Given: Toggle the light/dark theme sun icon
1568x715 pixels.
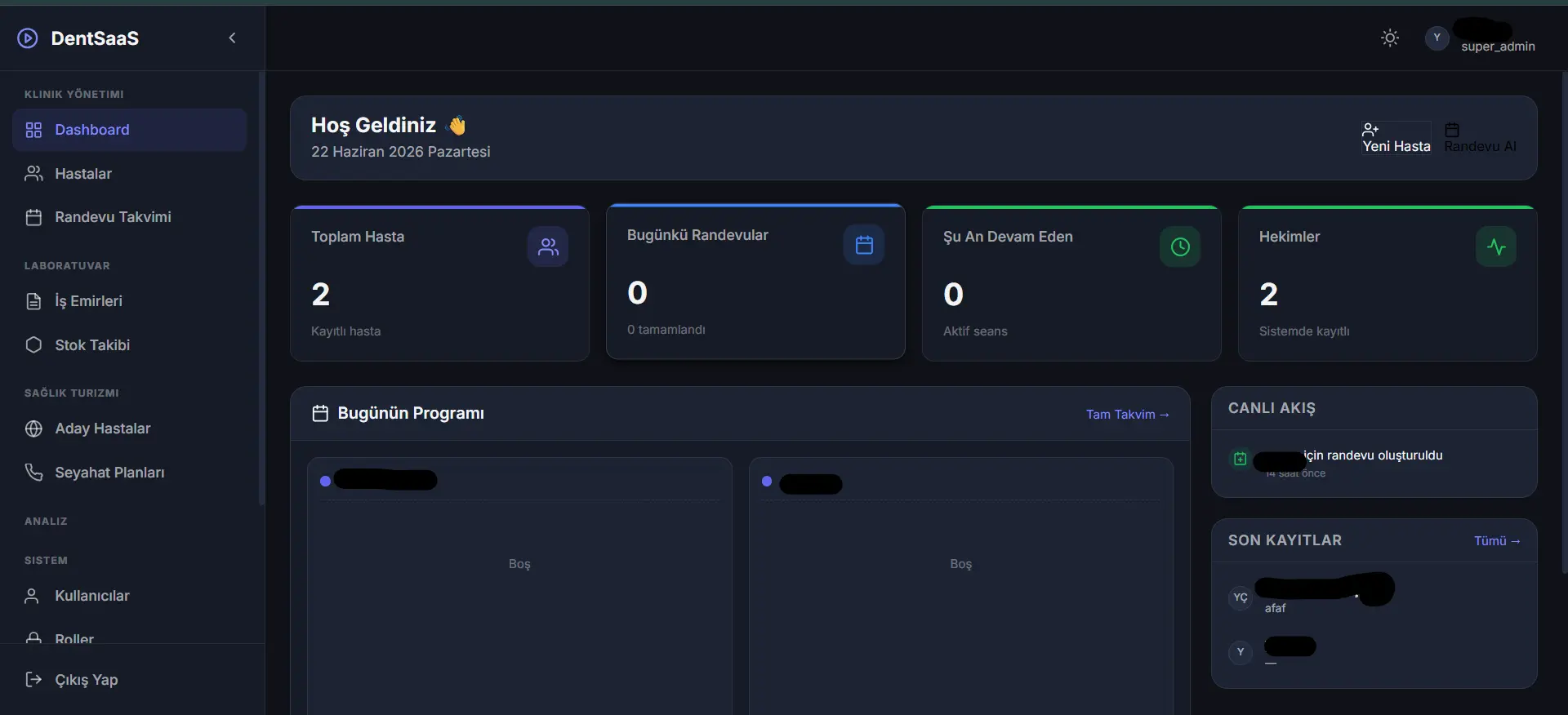Looking at the screenshot, I should click(1389, 38).
